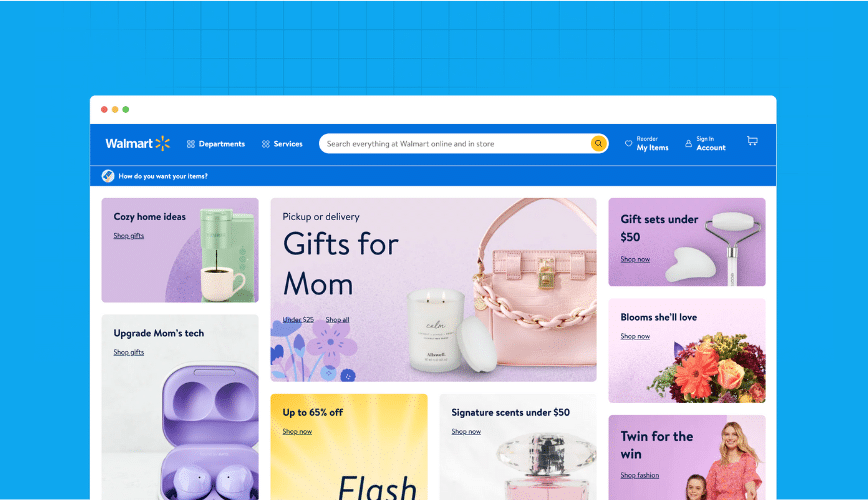Open the Upgrade Mom's tech earbuds tile

click(180, 407)
